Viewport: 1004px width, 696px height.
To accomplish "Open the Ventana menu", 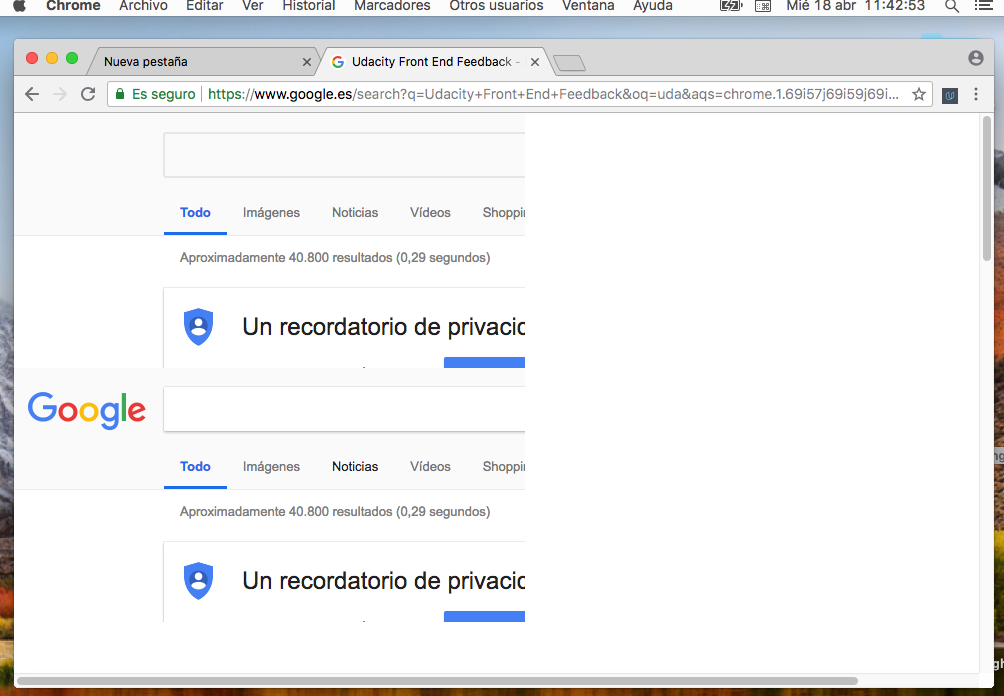I will tap(588, 6).
